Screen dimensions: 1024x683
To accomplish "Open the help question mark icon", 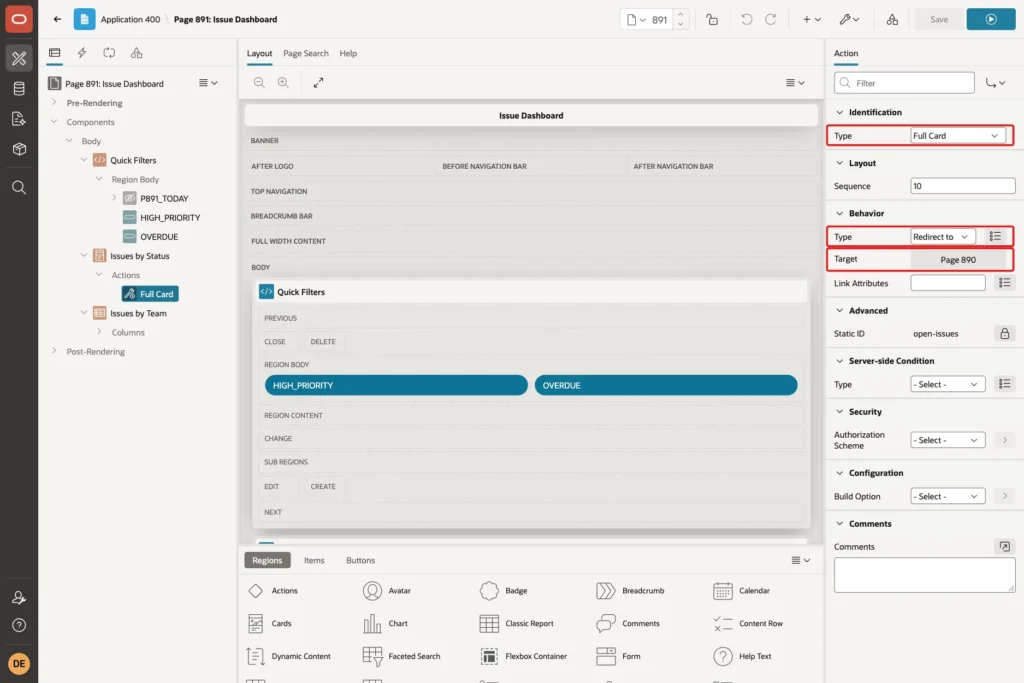I will pos(19,625).
